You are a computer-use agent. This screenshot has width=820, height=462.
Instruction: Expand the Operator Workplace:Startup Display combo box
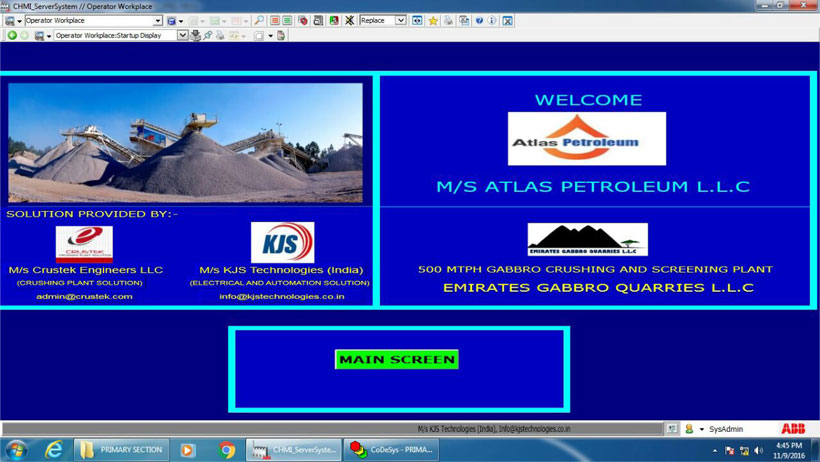(x=182, y=36)
